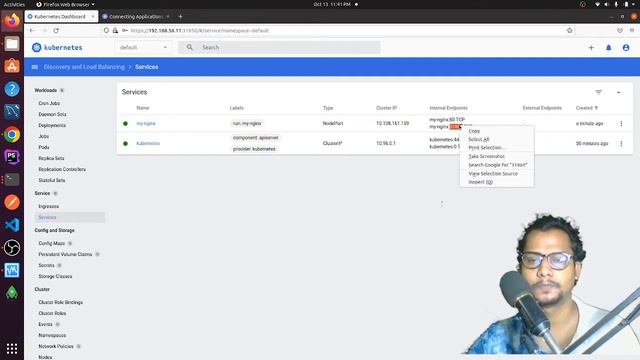Open Network Policies in sidebar
This screenshot has width=640, height=360.
pyautogui.click(x=56, y=346)
